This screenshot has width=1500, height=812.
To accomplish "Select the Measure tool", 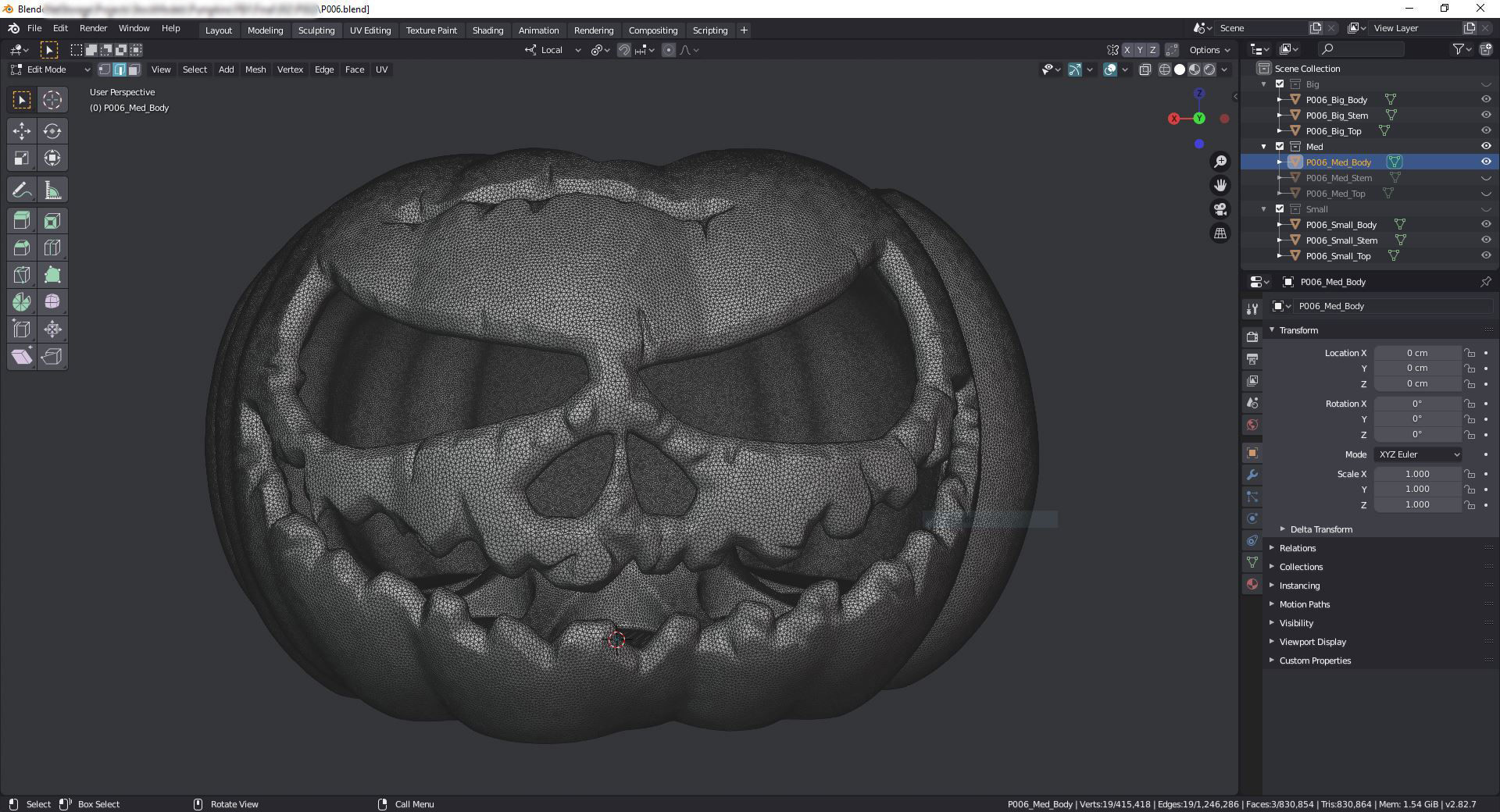I will (x=52, y=190).
